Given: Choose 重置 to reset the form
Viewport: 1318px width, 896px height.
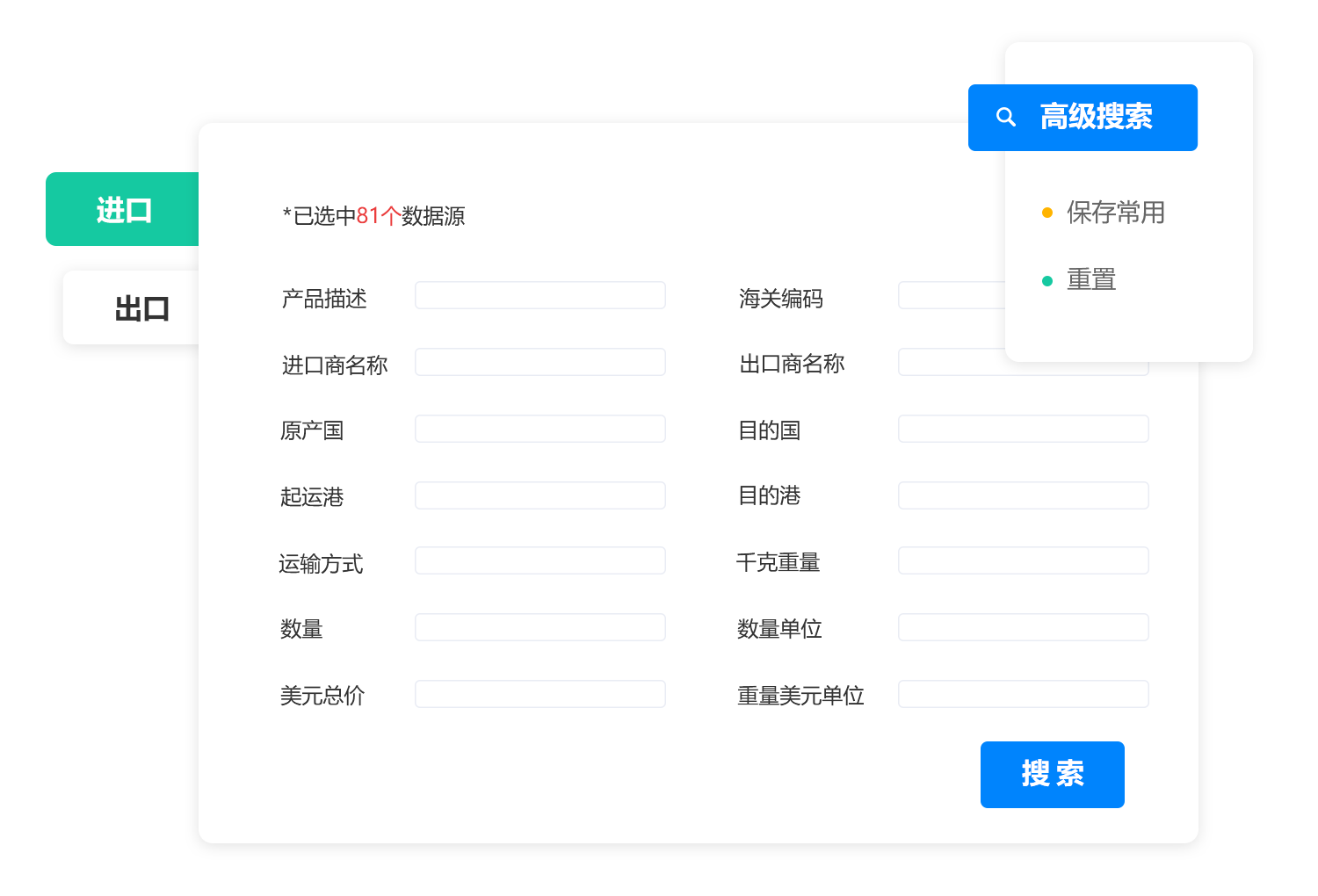Looking at the screenshot, I should pos(1090,280).
